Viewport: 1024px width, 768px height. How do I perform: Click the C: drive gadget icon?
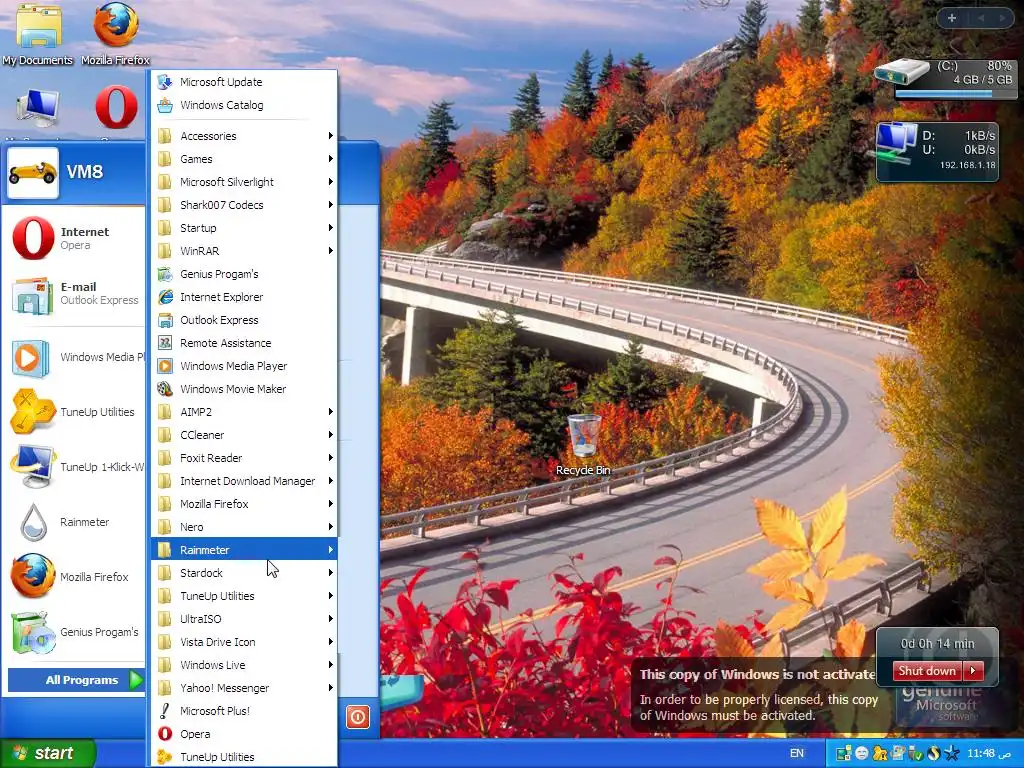(x=903, y=71)
